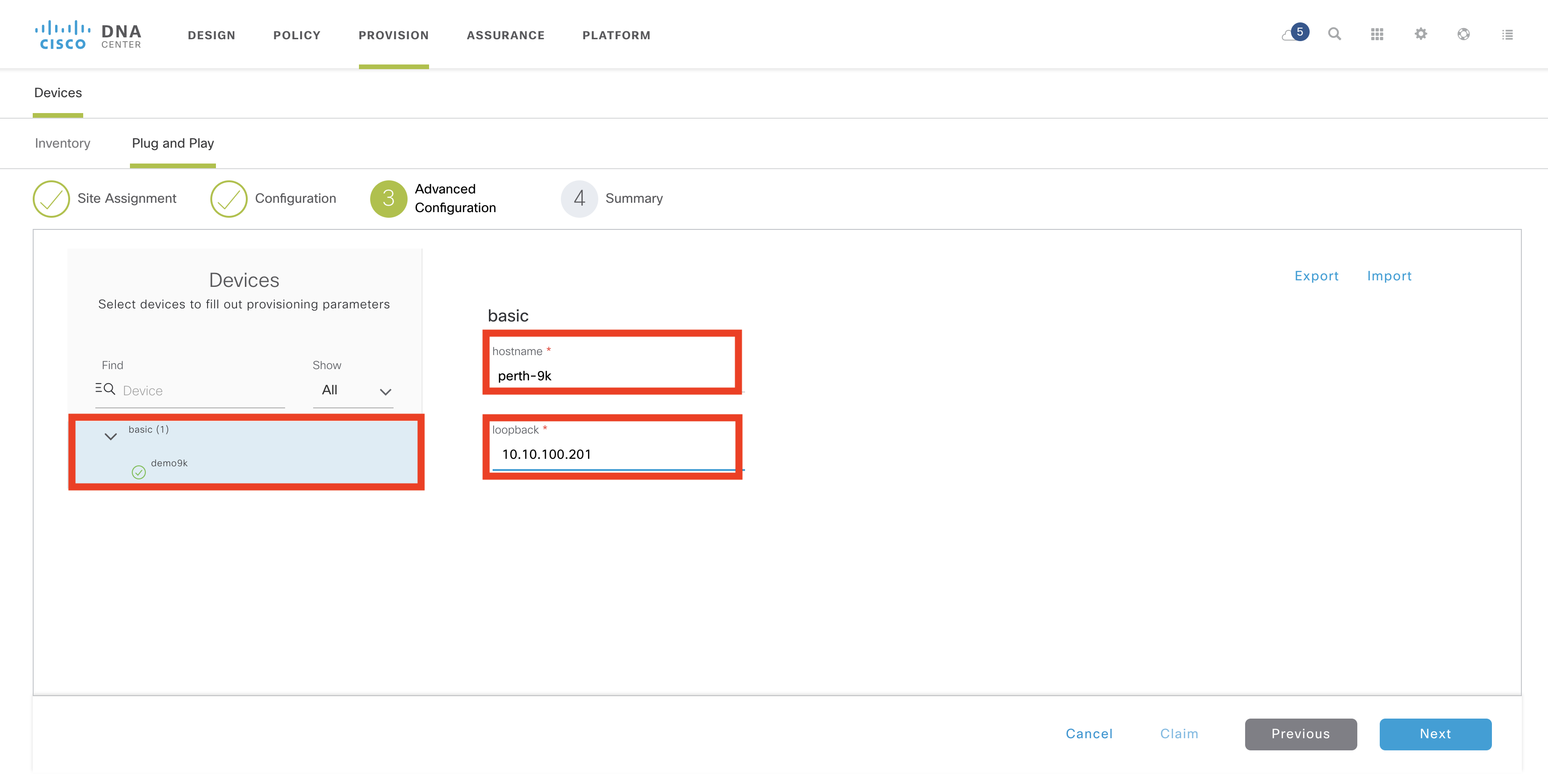Switch to the Inventory tab
Image resolution: width=1548 pixels, height=784 pixels.
click(63, 143)
